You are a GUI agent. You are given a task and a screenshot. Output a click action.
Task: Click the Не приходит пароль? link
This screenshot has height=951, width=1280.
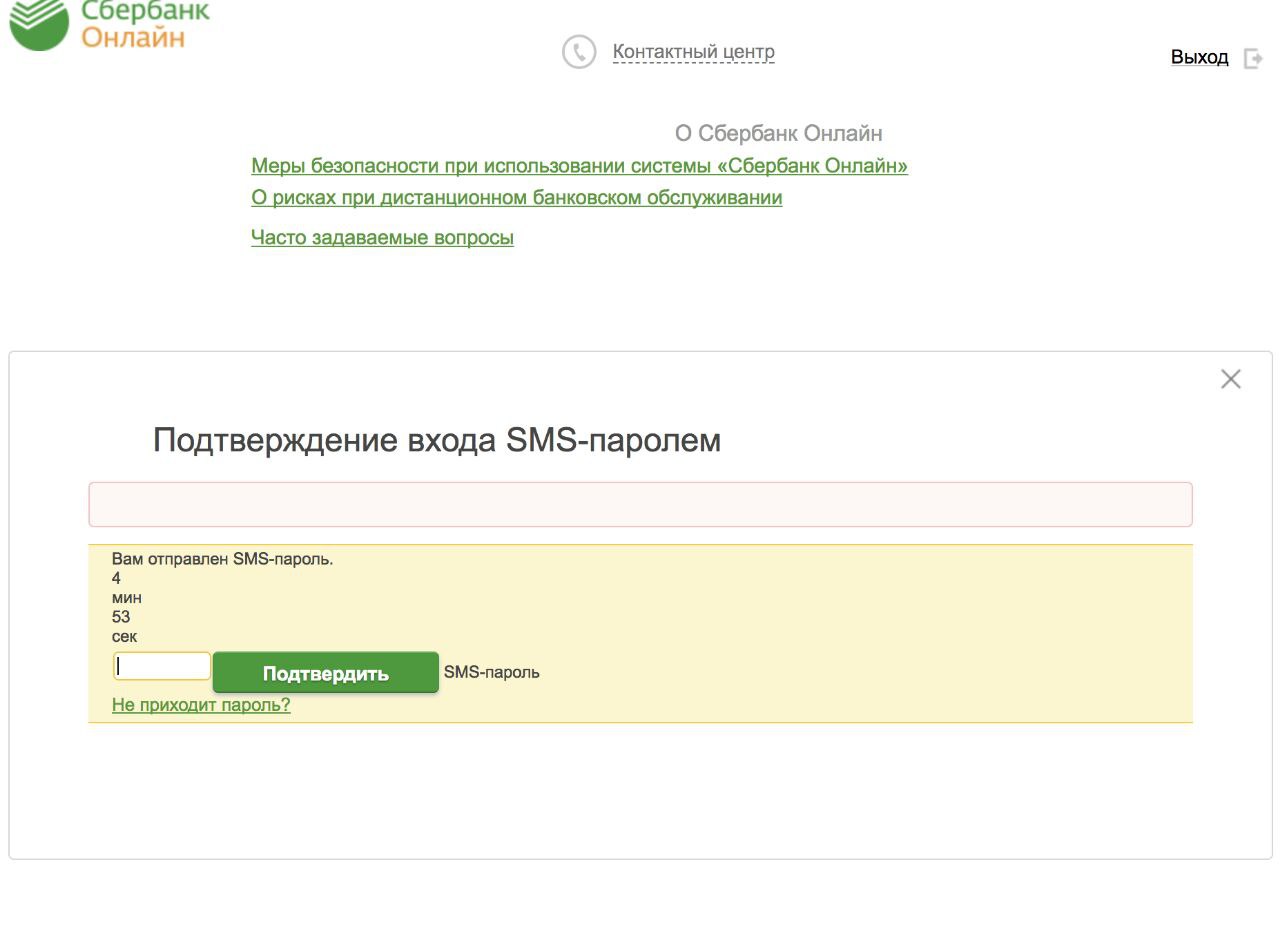[201, 705]
